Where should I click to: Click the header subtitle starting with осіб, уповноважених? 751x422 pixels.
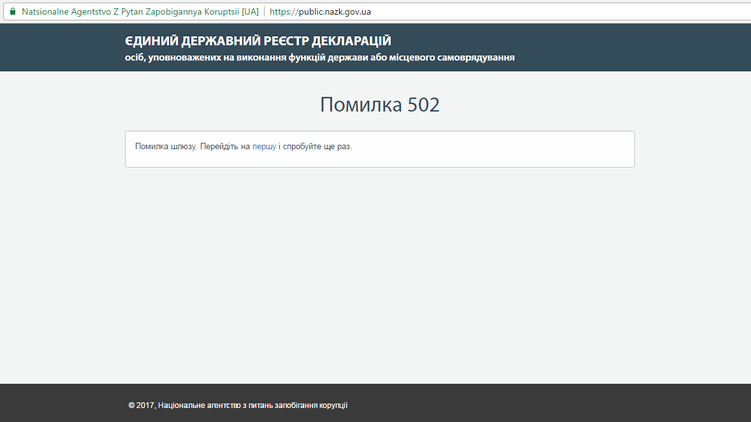320,58
